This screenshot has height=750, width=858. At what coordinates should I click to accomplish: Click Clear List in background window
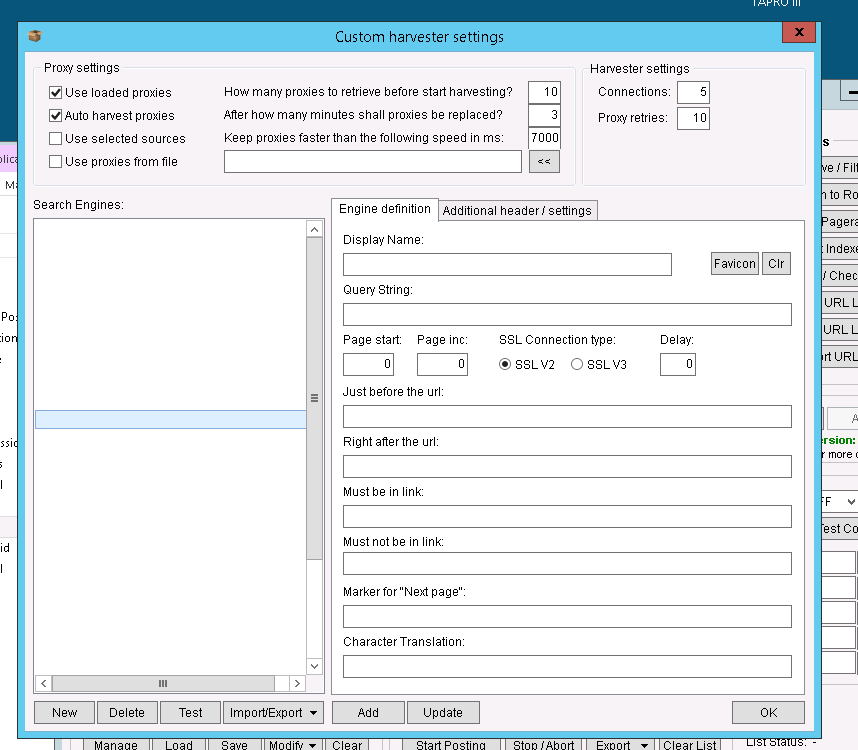(689, 745)
